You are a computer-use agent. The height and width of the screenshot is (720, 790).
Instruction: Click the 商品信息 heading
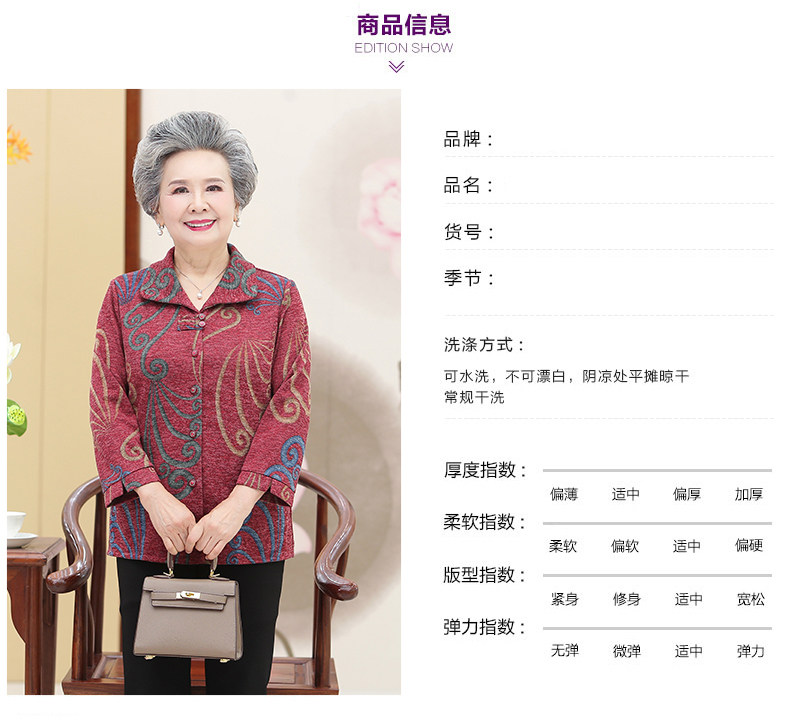click(404, 25)
